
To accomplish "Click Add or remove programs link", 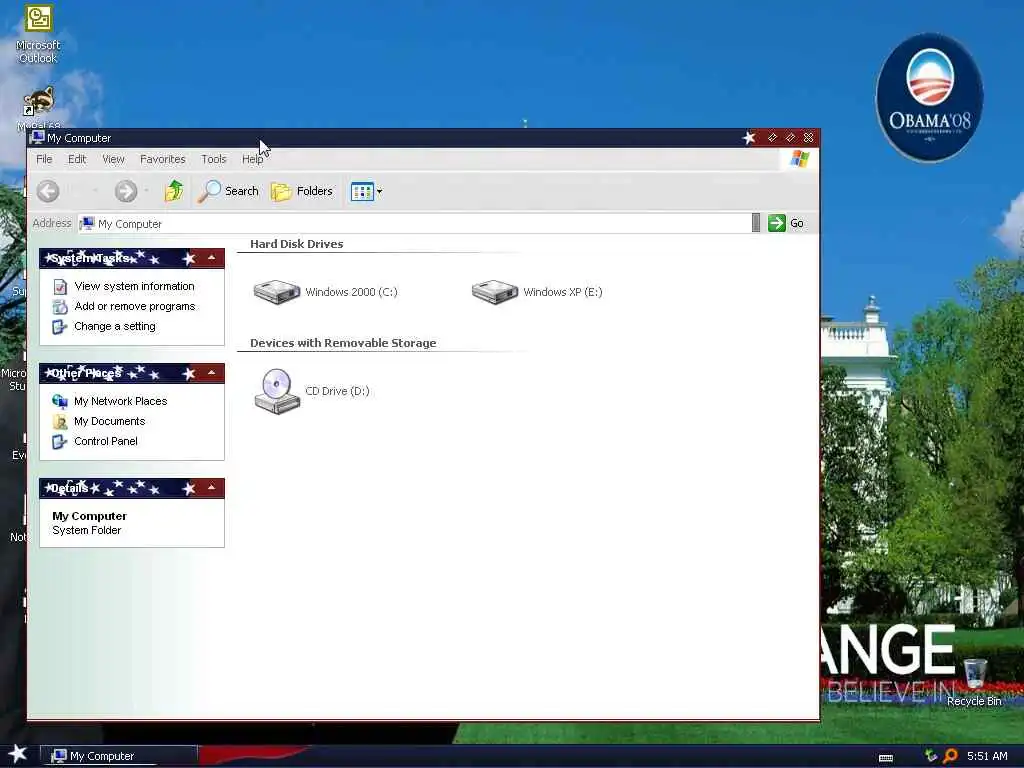I will click(x=135, y=306).
